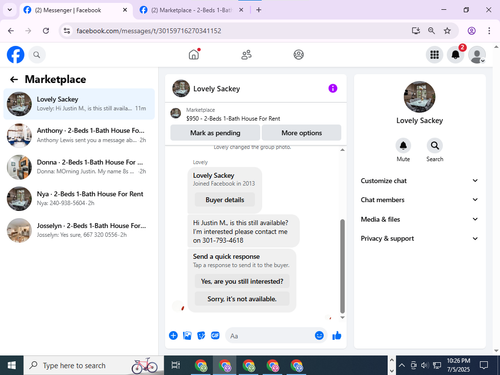
Task: Switch to Messenger | Facebook tab
Action: coord(75,10)
